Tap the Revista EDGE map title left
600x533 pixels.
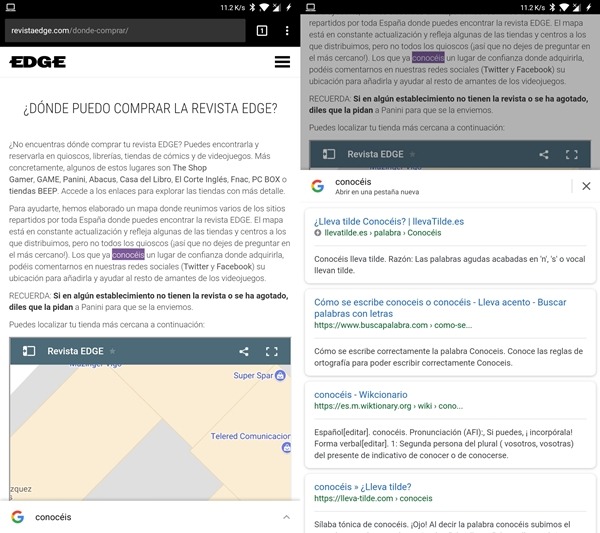(75, 351)
